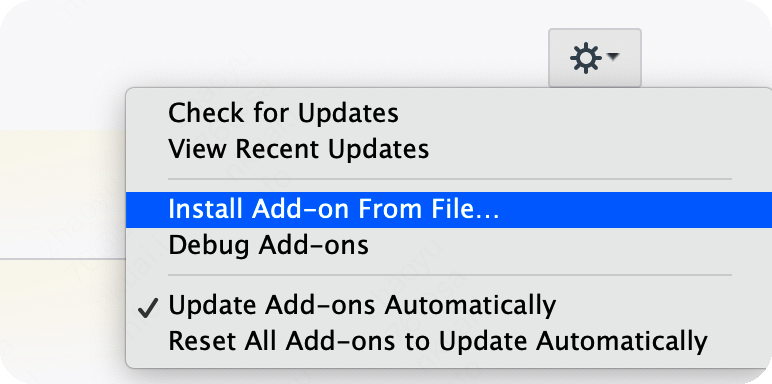This screenshot has width=772, height=384.
Task: Click the small arrow beside the gear
Action: [612, 57]
